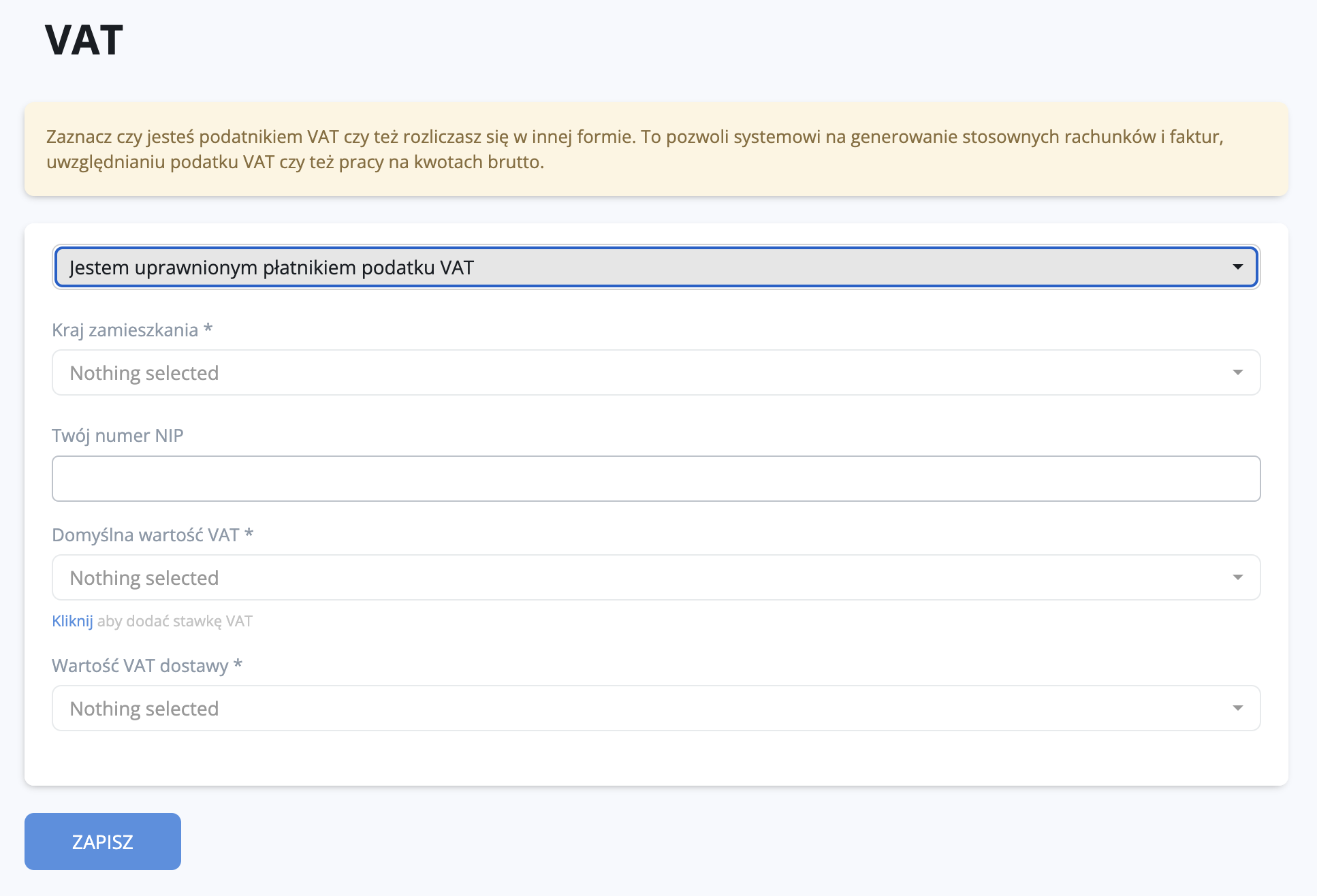Select the 'Jestem uprawnionym płatnikiem podatku VAT' text

tap(272, 268)
